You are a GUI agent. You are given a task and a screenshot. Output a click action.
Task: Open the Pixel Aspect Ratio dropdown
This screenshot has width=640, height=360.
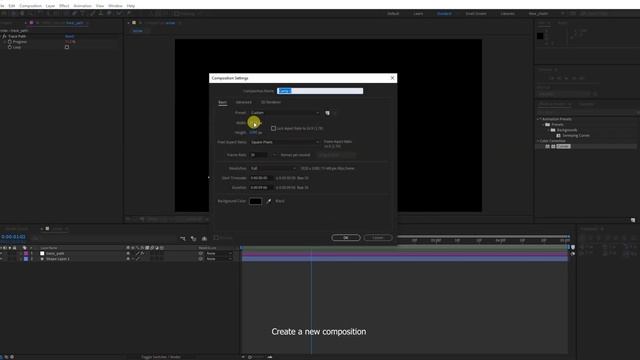coord(285,142)
